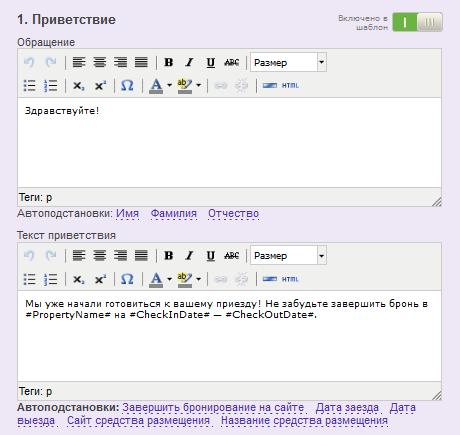This screenshot has width=460, height=435.
Task: Remove link in the Обращение editor
Action: tap(241, 86)
